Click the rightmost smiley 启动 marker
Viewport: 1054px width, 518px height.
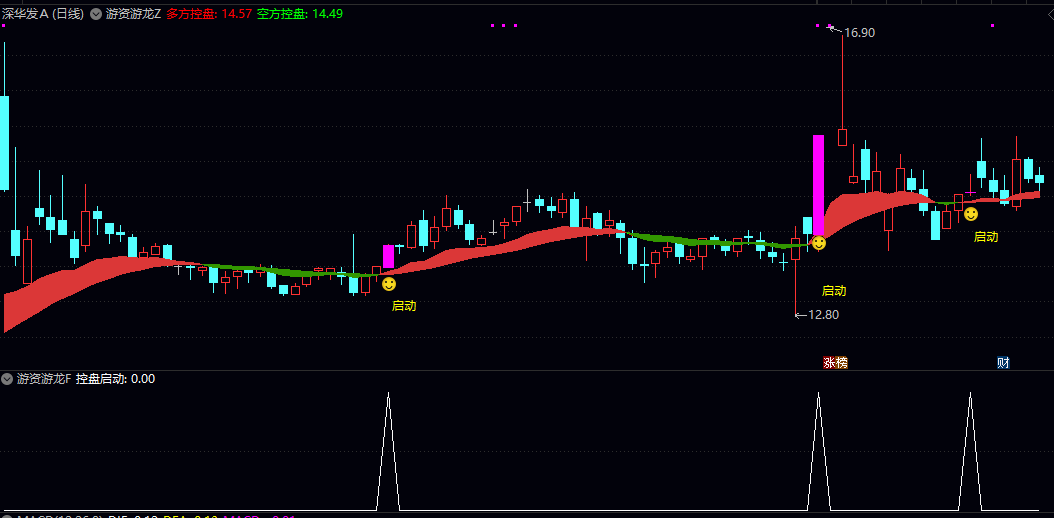click(971, 214)
